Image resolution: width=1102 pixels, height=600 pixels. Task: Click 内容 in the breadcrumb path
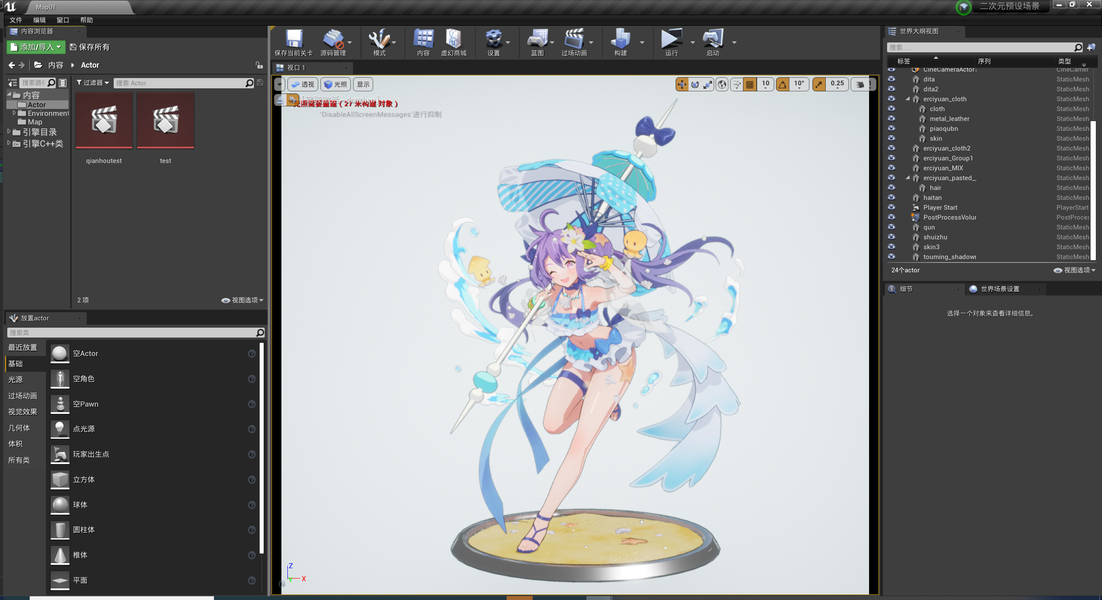point(56,65)
